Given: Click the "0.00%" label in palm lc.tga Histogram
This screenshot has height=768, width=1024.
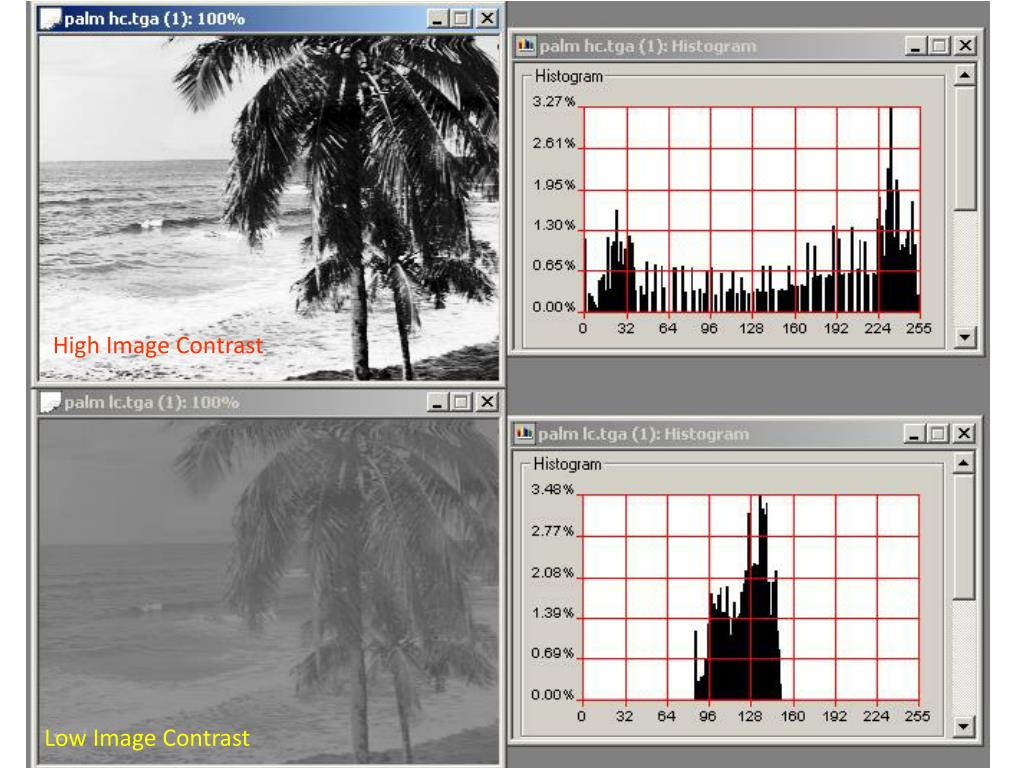Looking at the screenshot, I should pyautogui.click(x=552, y=695).
